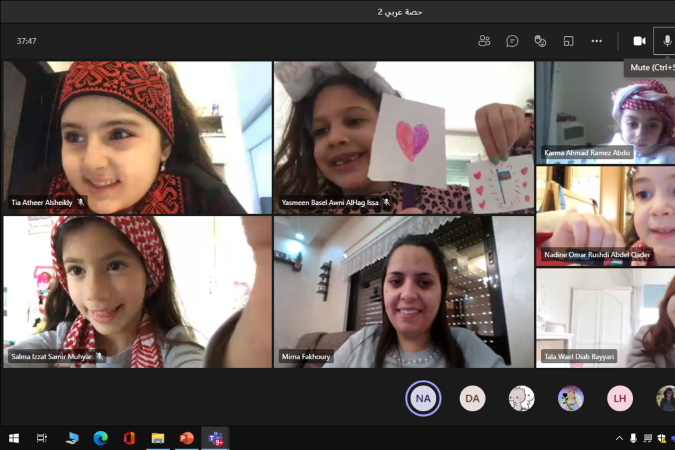
Task: Select Tia Atheer Alsheikly's video tile
Action: tap(137, 137)
